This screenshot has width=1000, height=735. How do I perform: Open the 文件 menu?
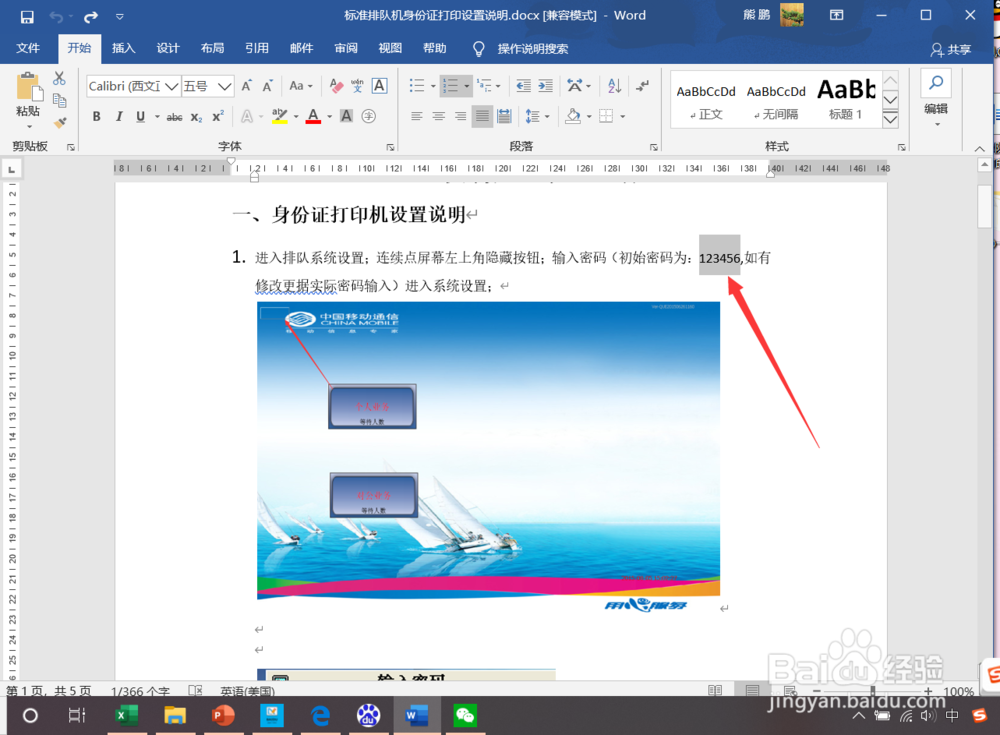29,48
